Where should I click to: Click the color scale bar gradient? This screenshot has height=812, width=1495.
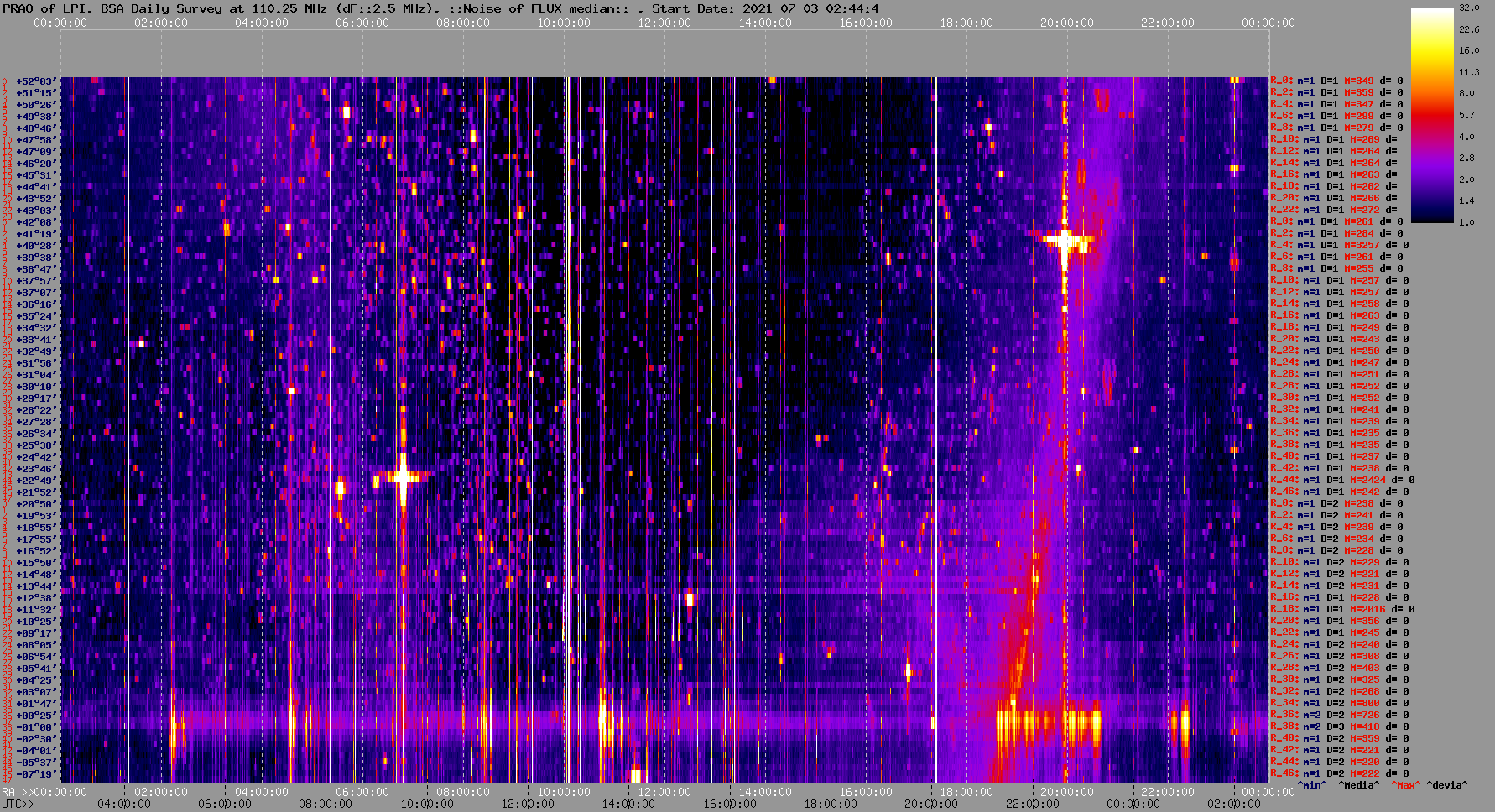[1432, 115]
